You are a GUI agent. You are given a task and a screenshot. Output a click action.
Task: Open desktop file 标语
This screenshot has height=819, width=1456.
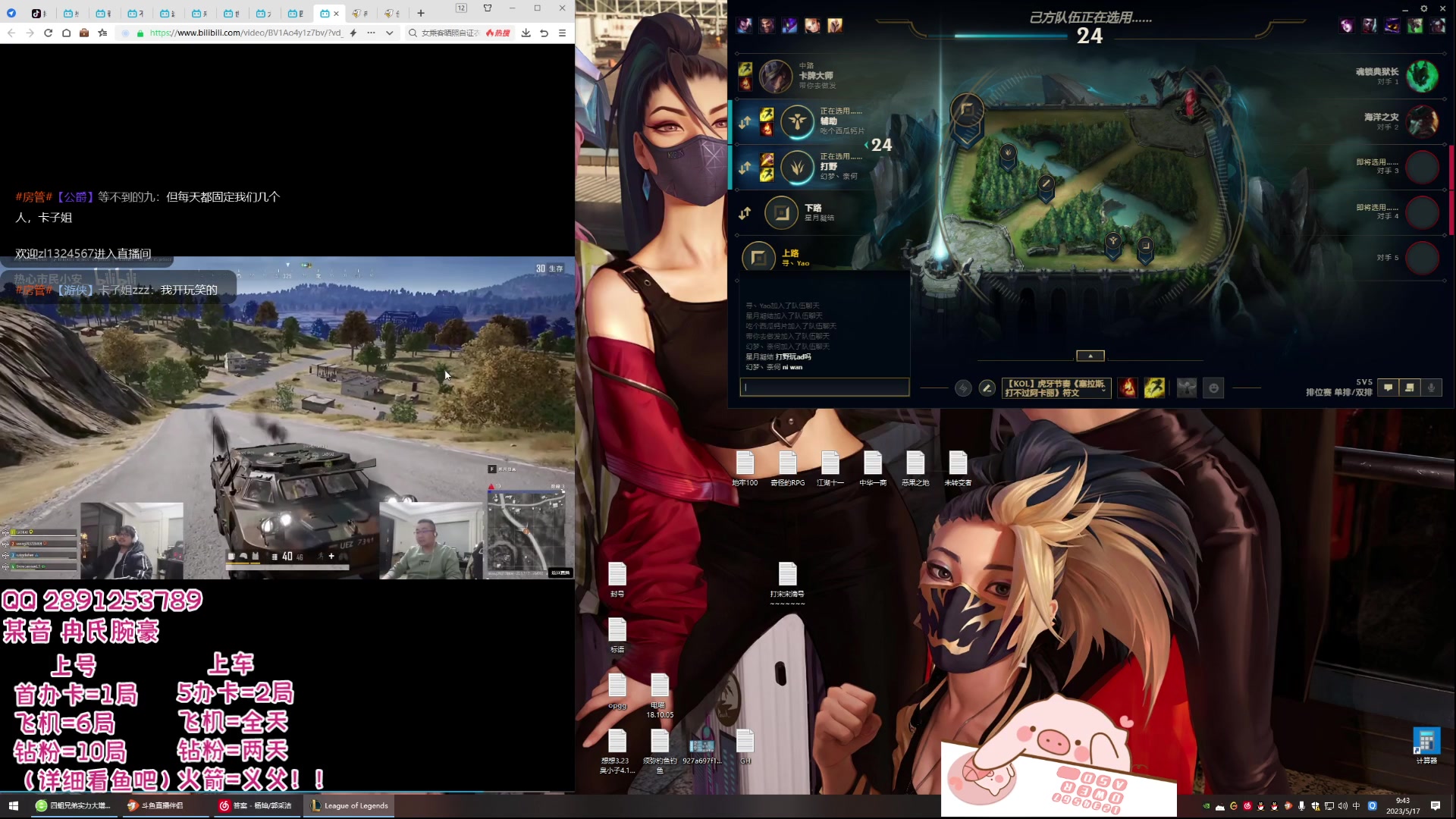(x=617, y=635)
